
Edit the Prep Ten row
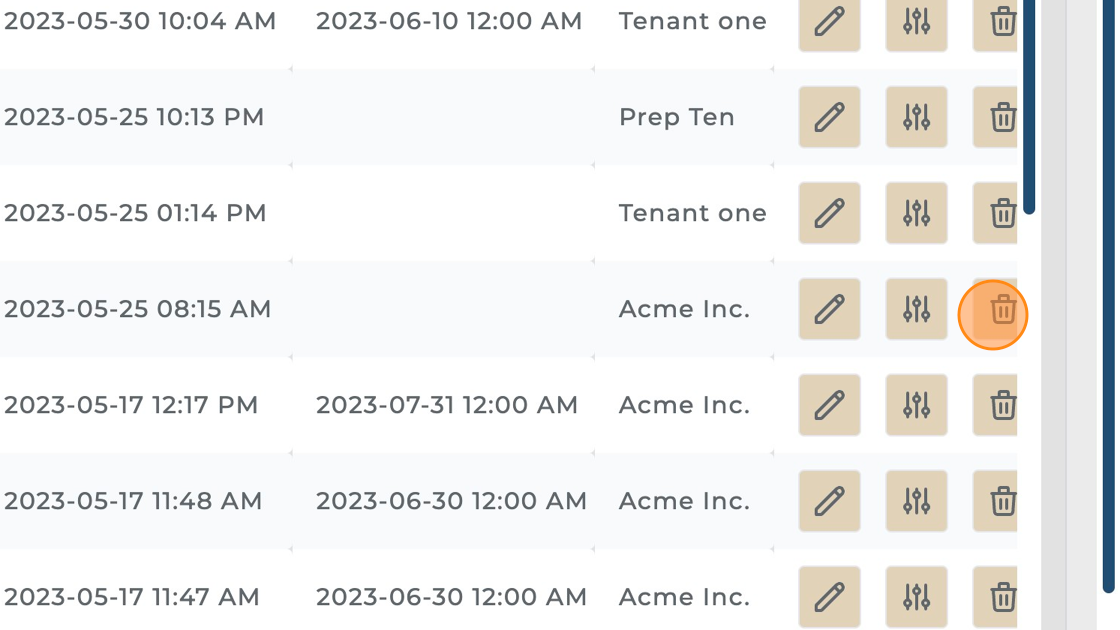tap(829, 117)
